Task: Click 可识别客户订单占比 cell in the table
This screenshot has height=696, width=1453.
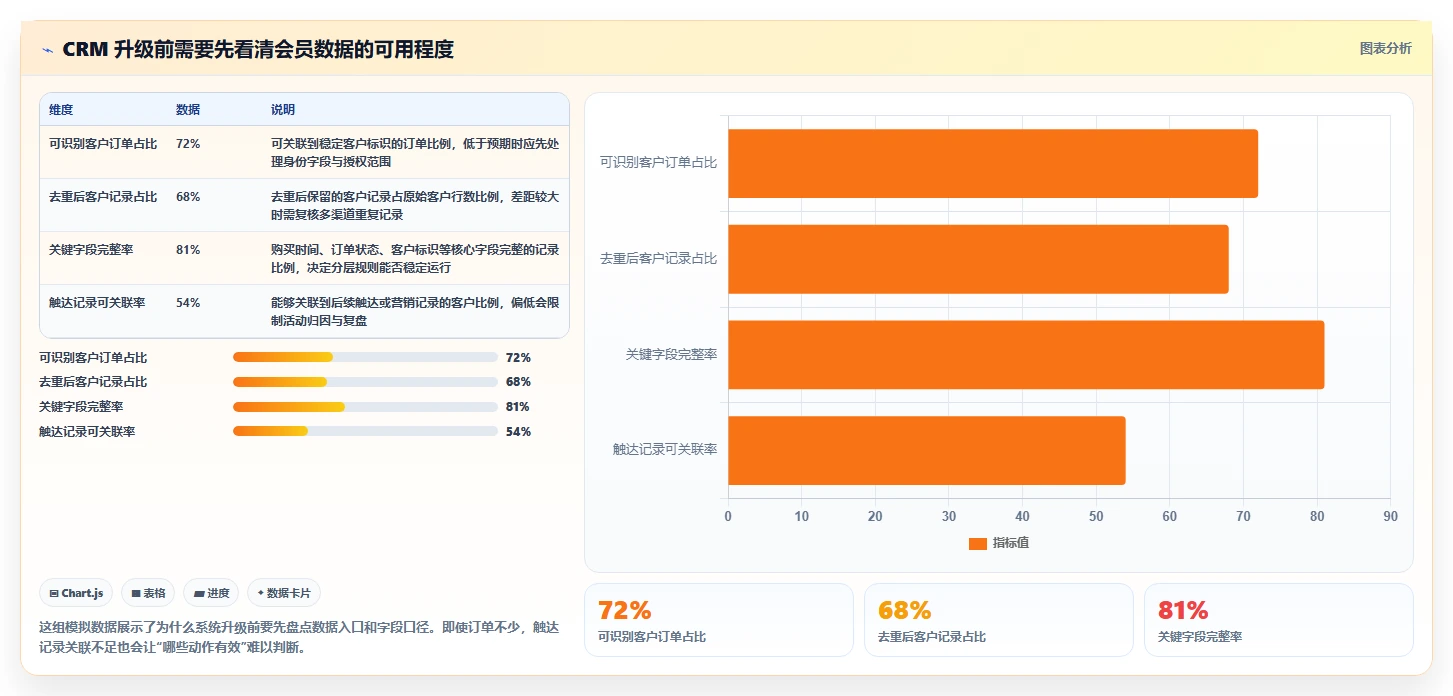Action: [103, 144]
